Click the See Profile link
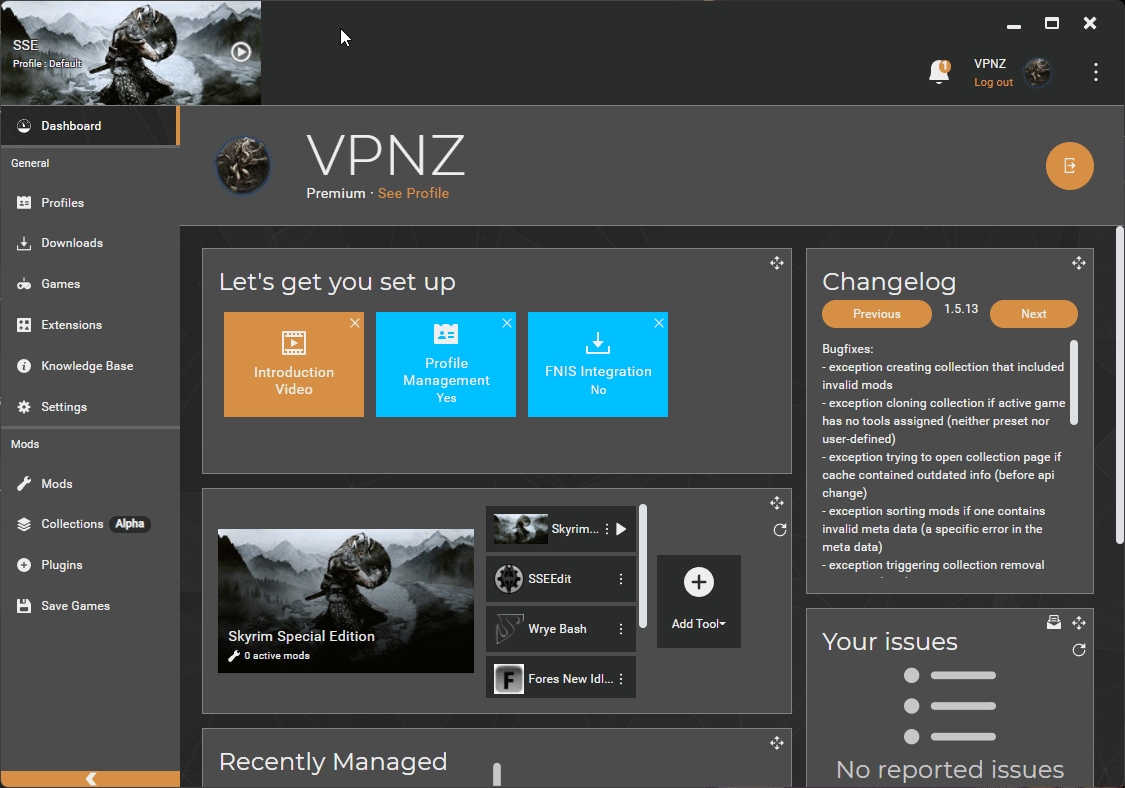This screenshot has width=1125, height=788. coord(413,193)
